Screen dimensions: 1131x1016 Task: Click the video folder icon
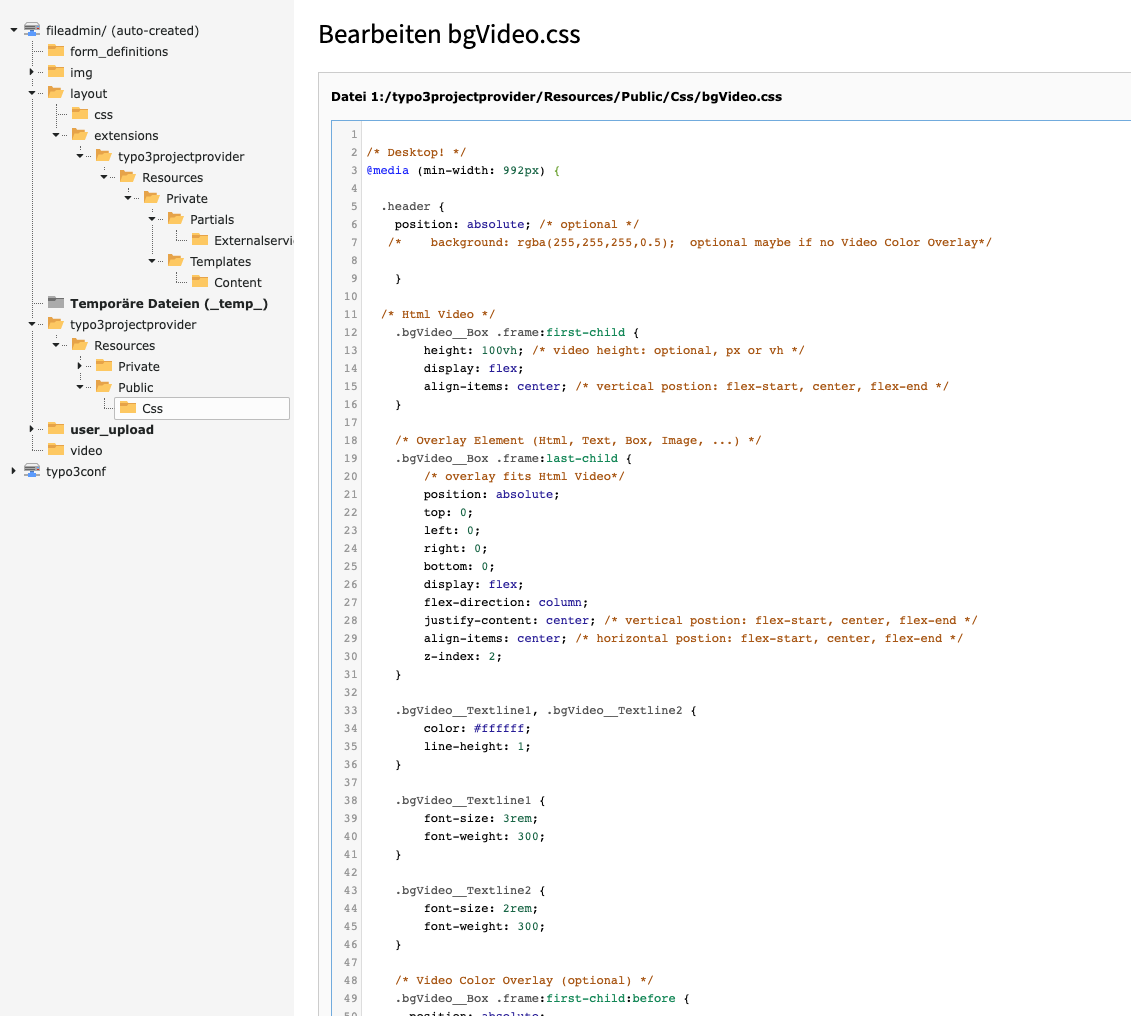[x=56, y=450]
